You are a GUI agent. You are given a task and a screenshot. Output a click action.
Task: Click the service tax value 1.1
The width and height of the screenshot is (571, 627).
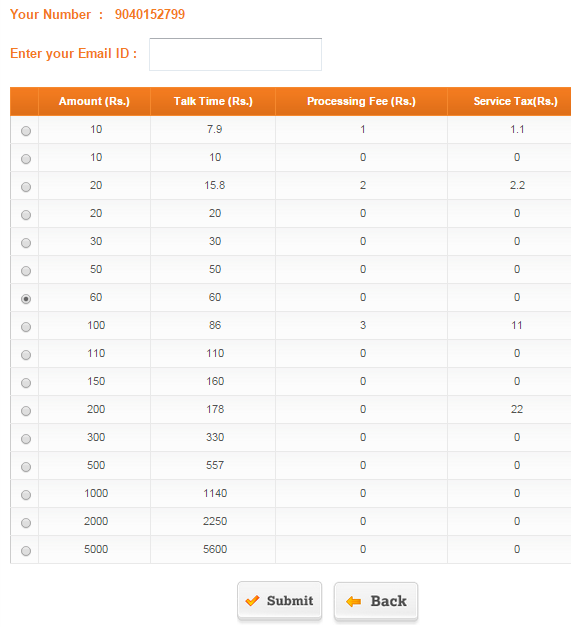[x=517, y=129]
